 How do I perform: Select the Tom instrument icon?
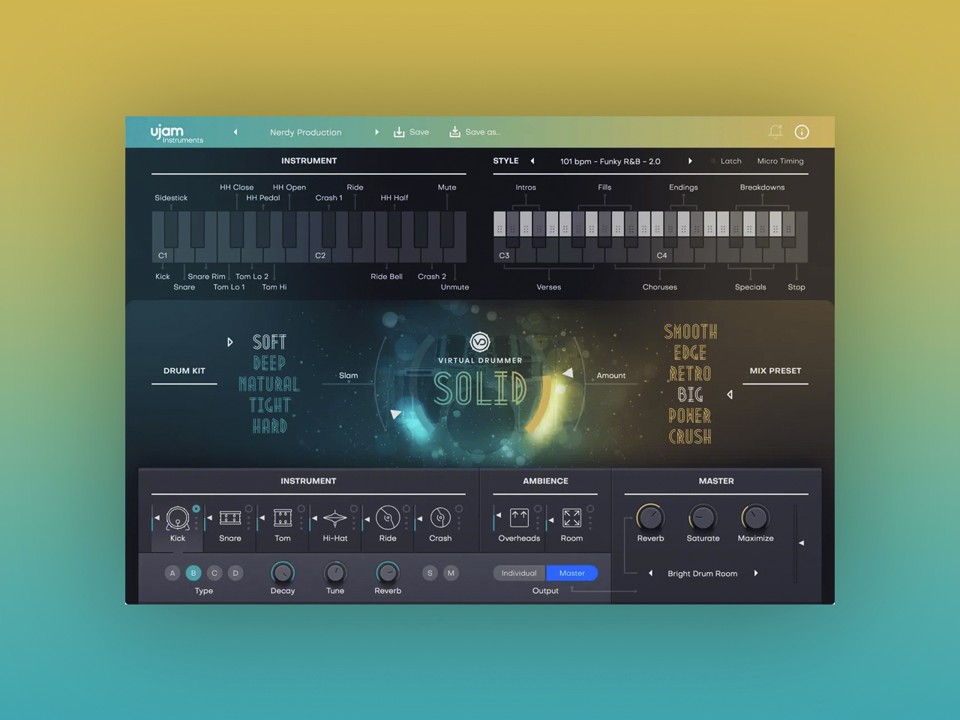pos(282,518)
